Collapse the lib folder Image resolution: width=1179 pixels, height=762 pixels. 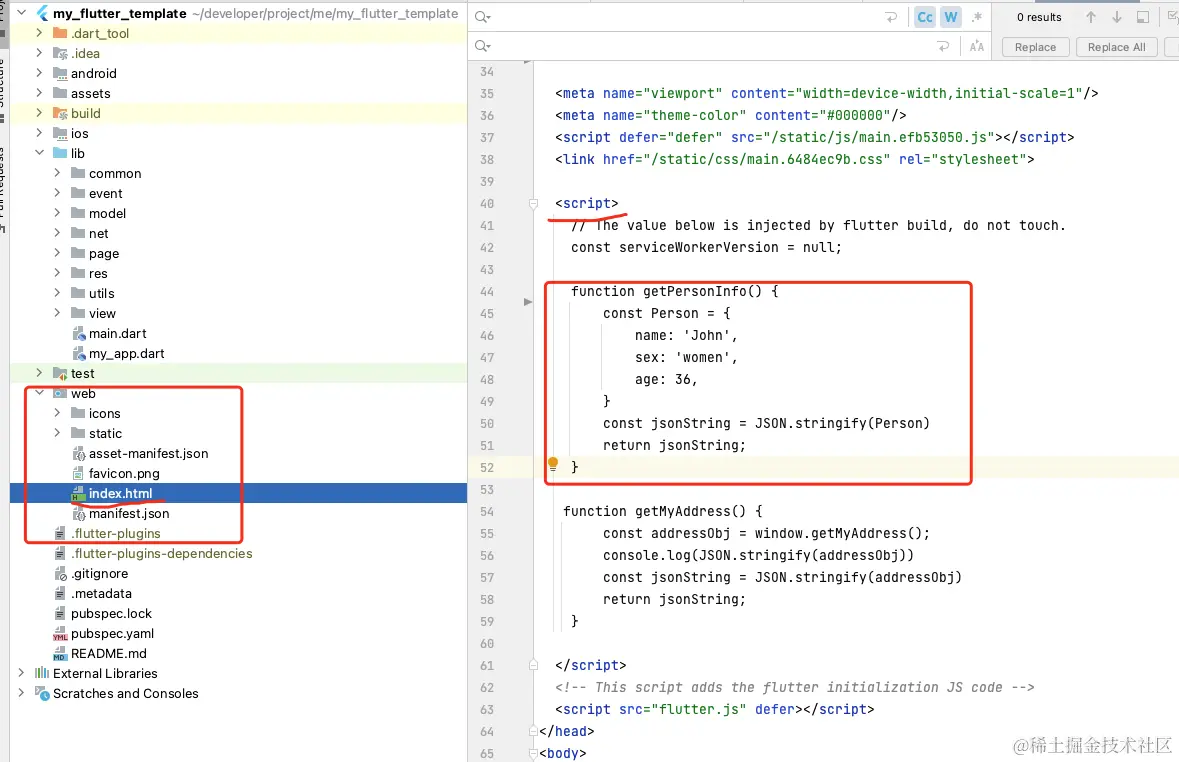click(x=39, y=153)
